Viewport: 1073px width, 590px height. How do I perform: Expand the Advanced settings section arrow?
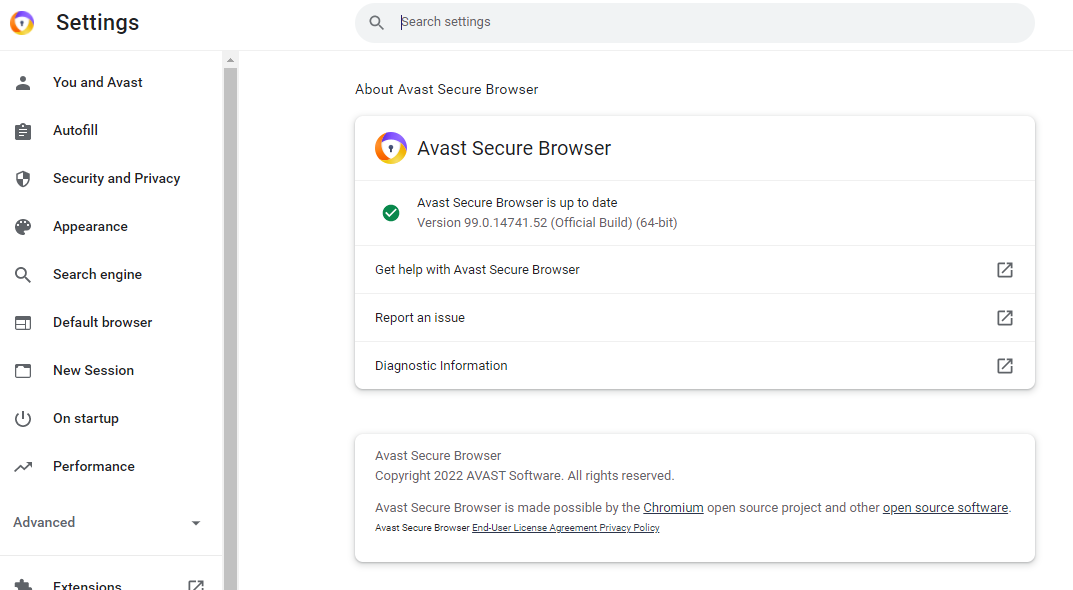click(196, 523)
